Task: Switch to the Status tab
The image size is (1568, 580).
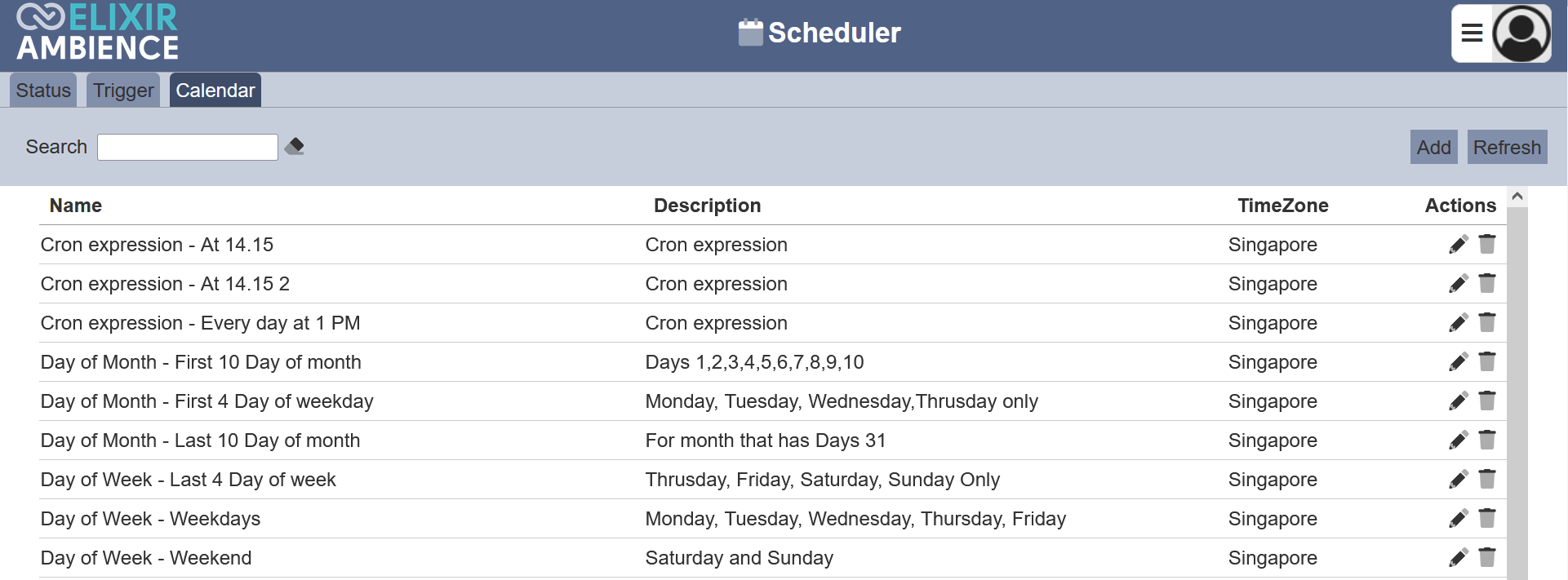Action: pos(43,91)
